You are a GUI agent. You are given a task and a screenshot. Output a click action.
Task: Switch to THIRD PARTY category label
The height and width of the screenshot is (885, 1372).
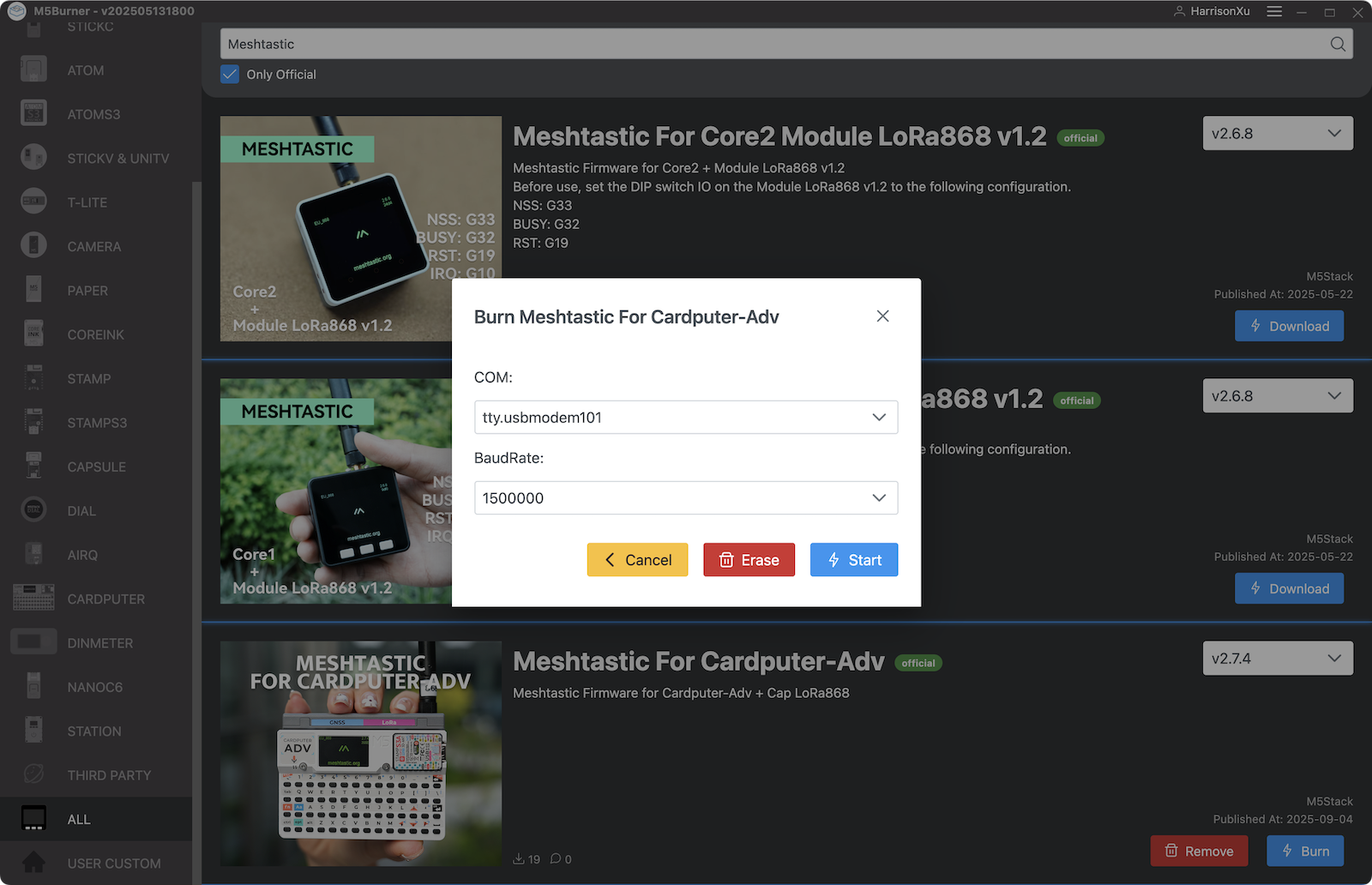click(x=109, y=774)
